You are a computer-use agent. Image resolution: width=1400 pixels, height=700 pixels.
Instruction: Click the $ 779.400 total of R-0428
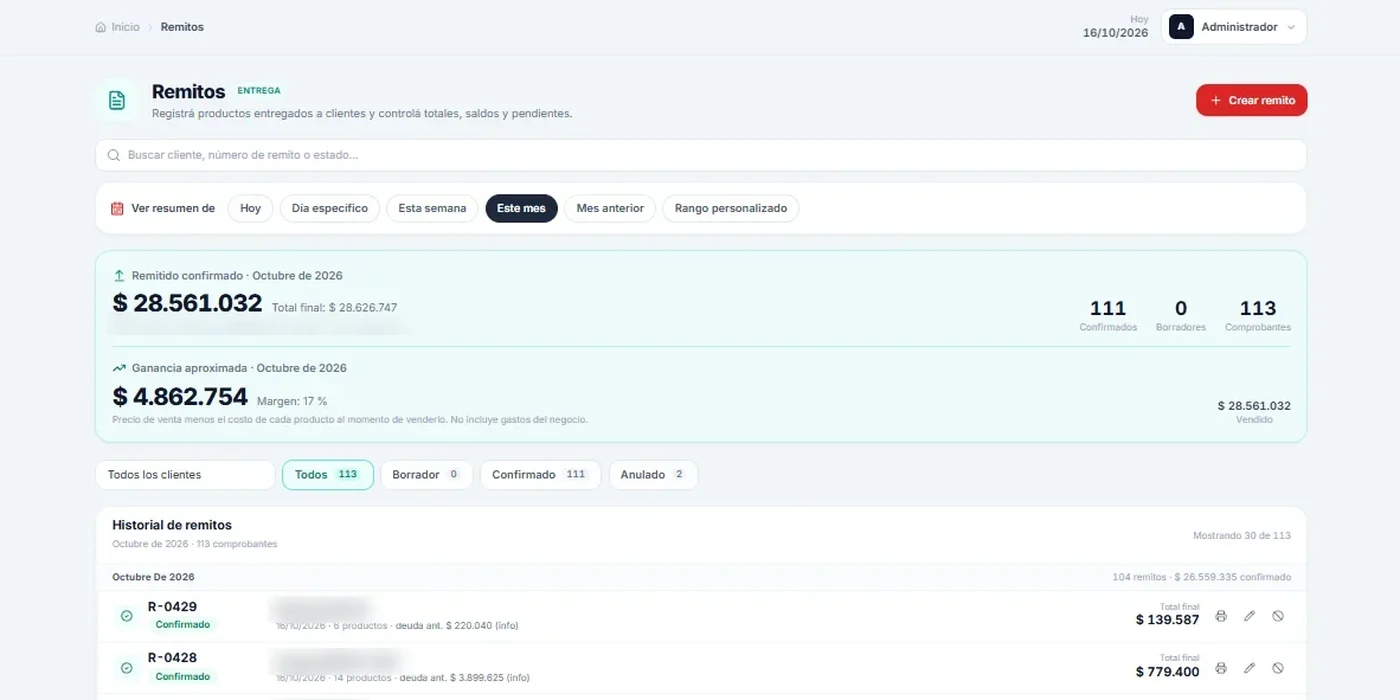(x=1167, y=672)
